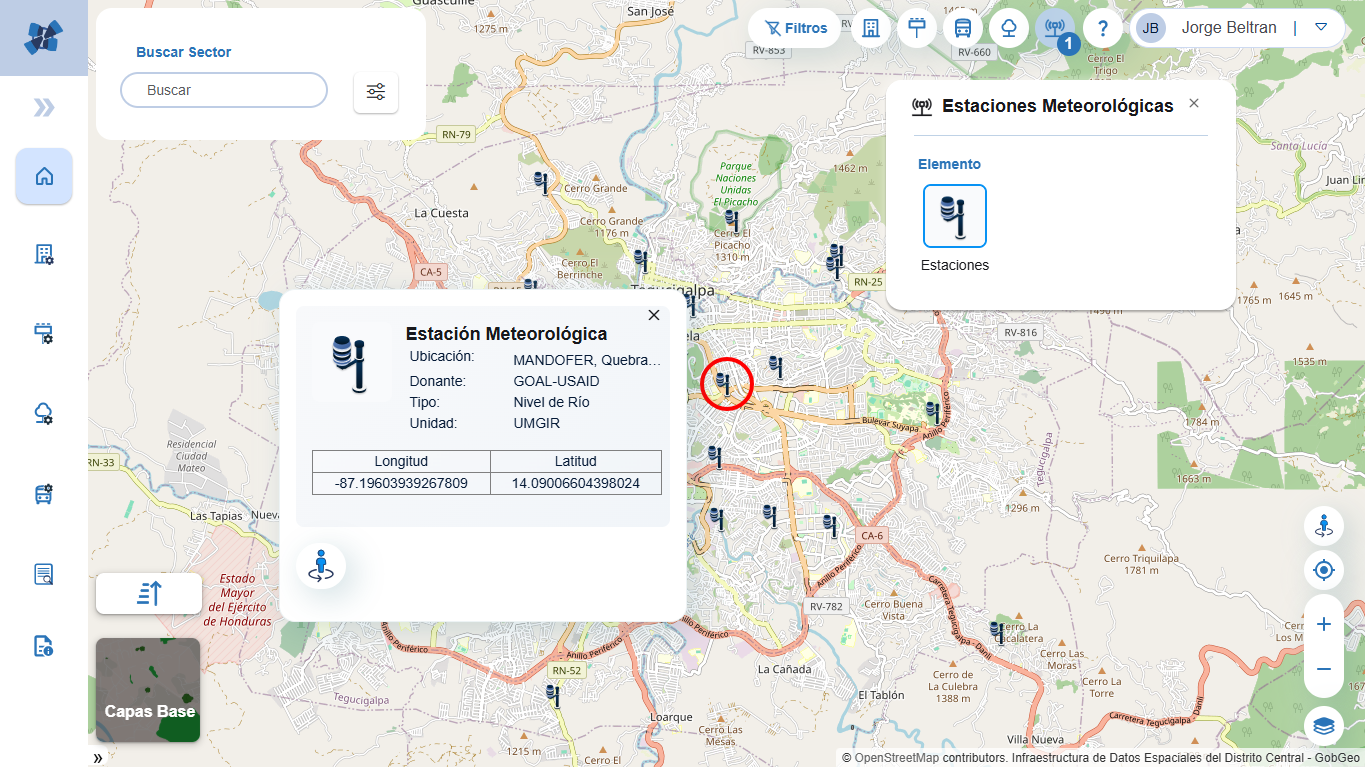This screenshot has height=767, width=1365.
Task: Open the search filter settings sliders
Action: point(376,92)
